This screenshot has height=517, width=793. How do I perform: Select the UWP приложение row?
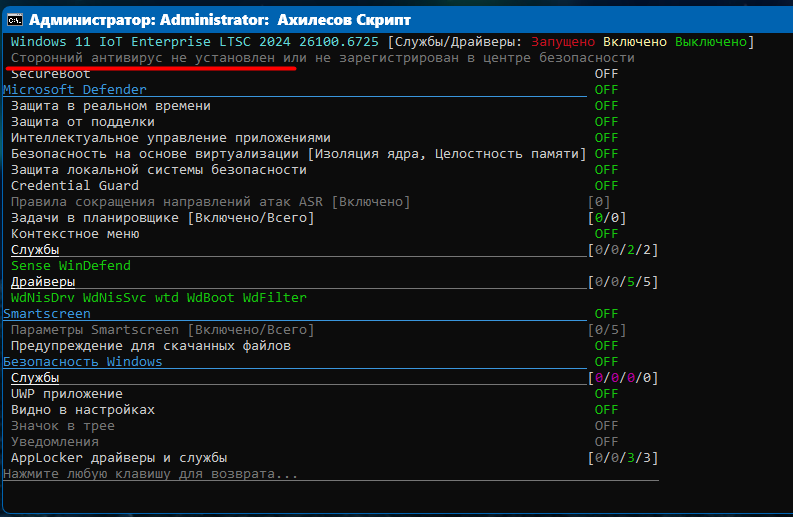click(x=67, y=394)
